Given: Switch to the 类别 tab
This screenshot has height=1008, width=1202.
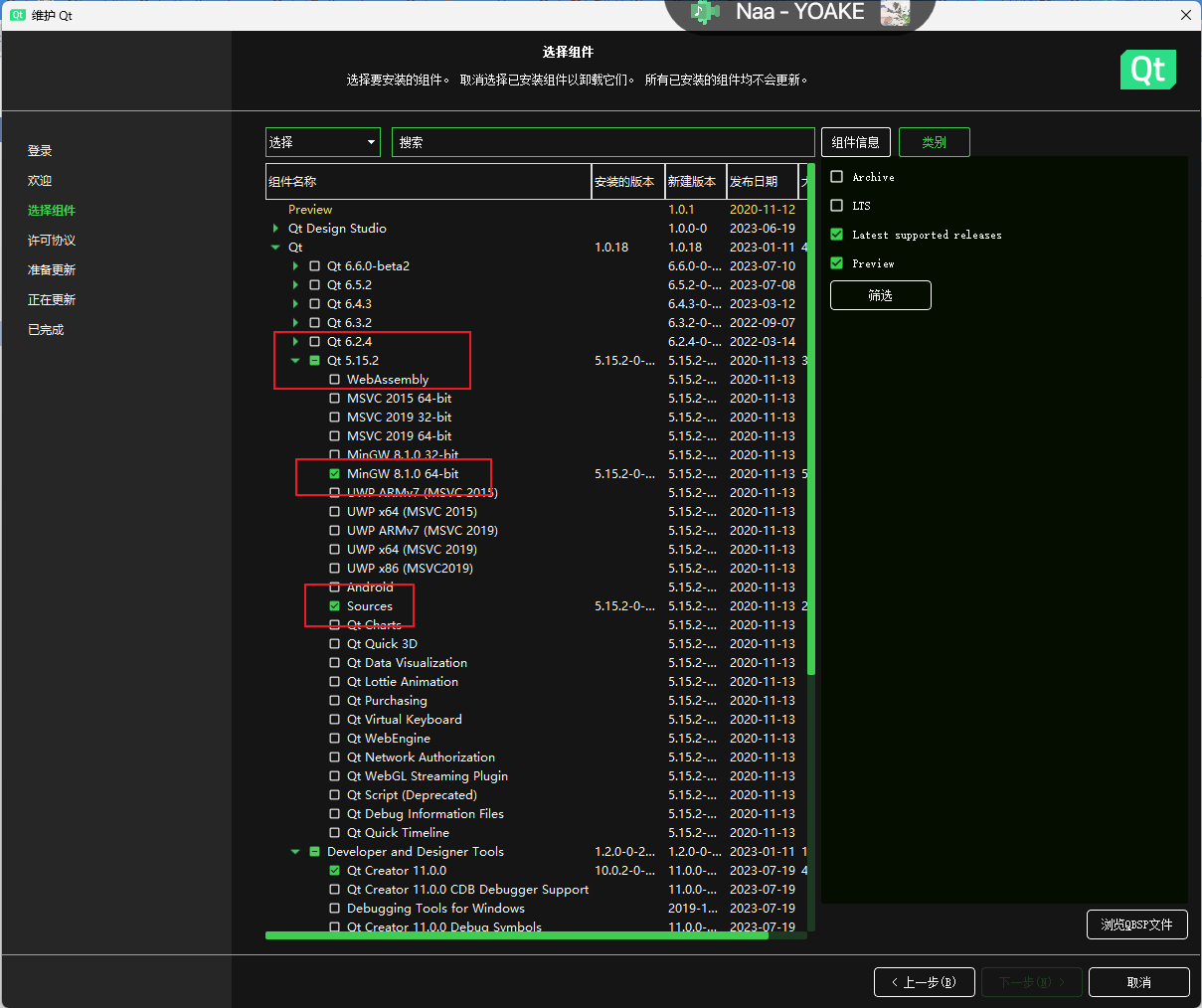Looking at the screenshot, I should [935, 142].
